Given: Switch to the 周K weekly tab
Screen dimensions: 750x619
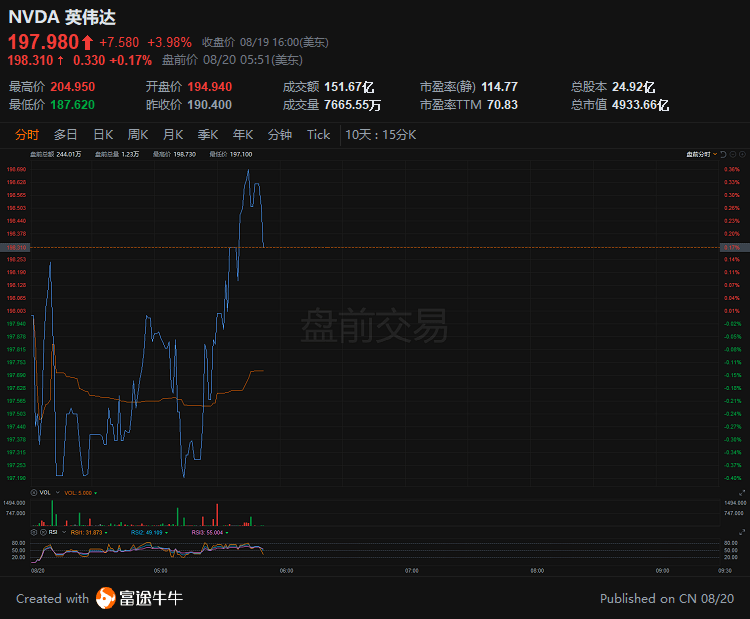Looking at the screenshot, I should click(138, 135).
